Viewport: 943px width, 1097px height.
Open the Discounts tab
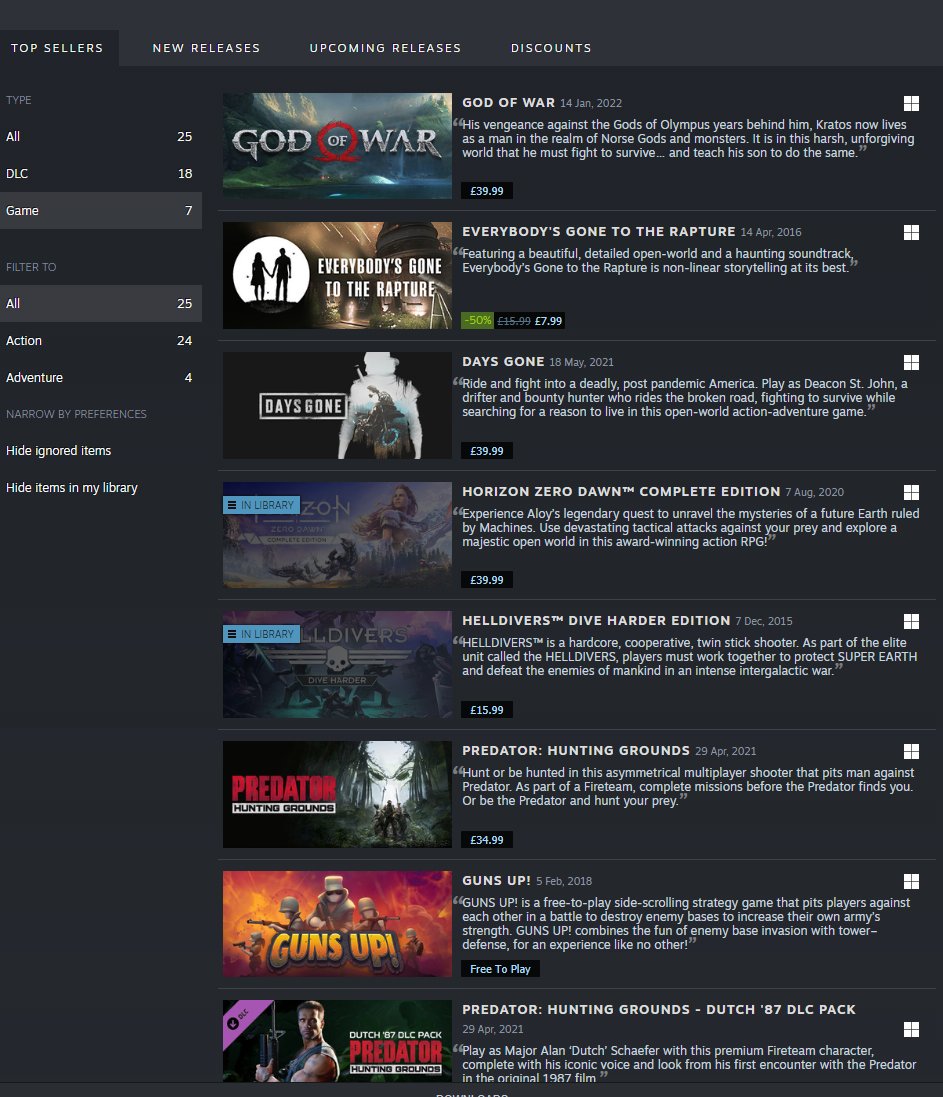[551, 47]
